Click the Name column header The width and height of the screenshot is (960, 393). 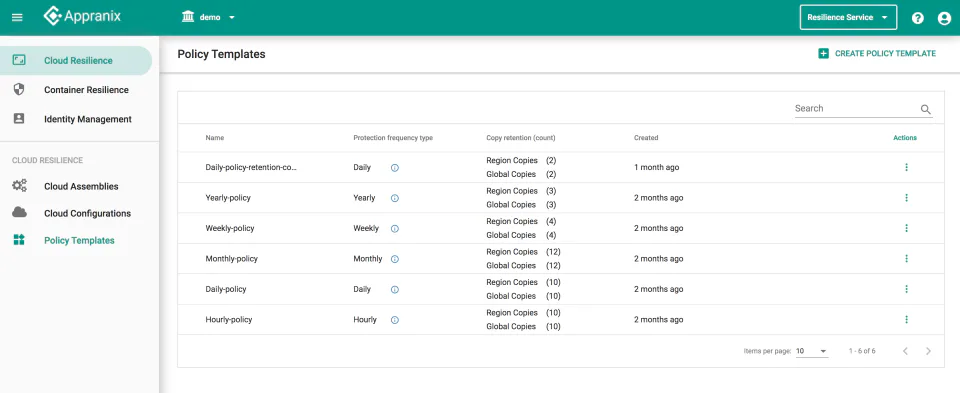coord(215,138)
